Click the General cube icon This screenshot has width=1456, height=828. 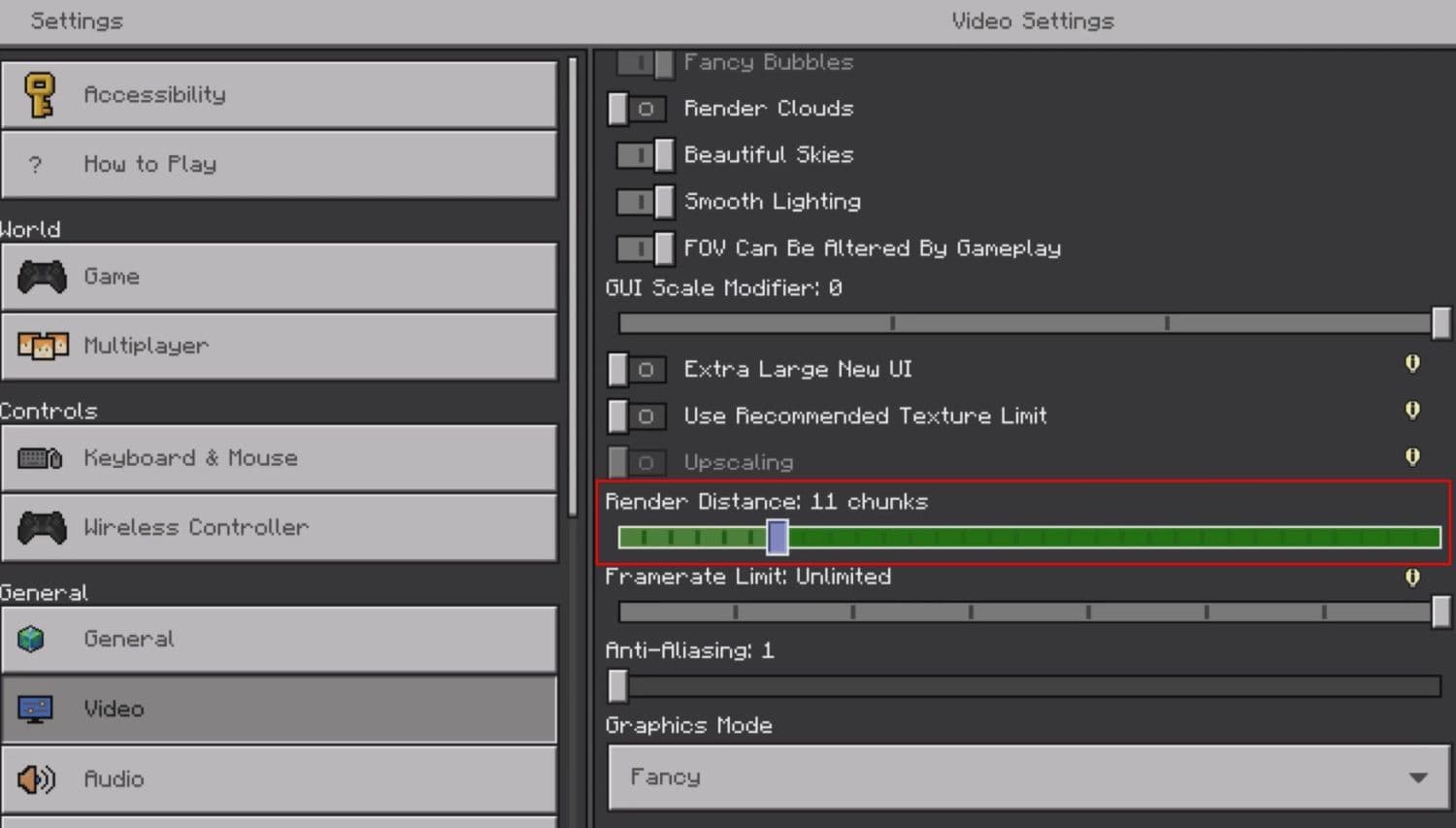[x=31, y=639]
